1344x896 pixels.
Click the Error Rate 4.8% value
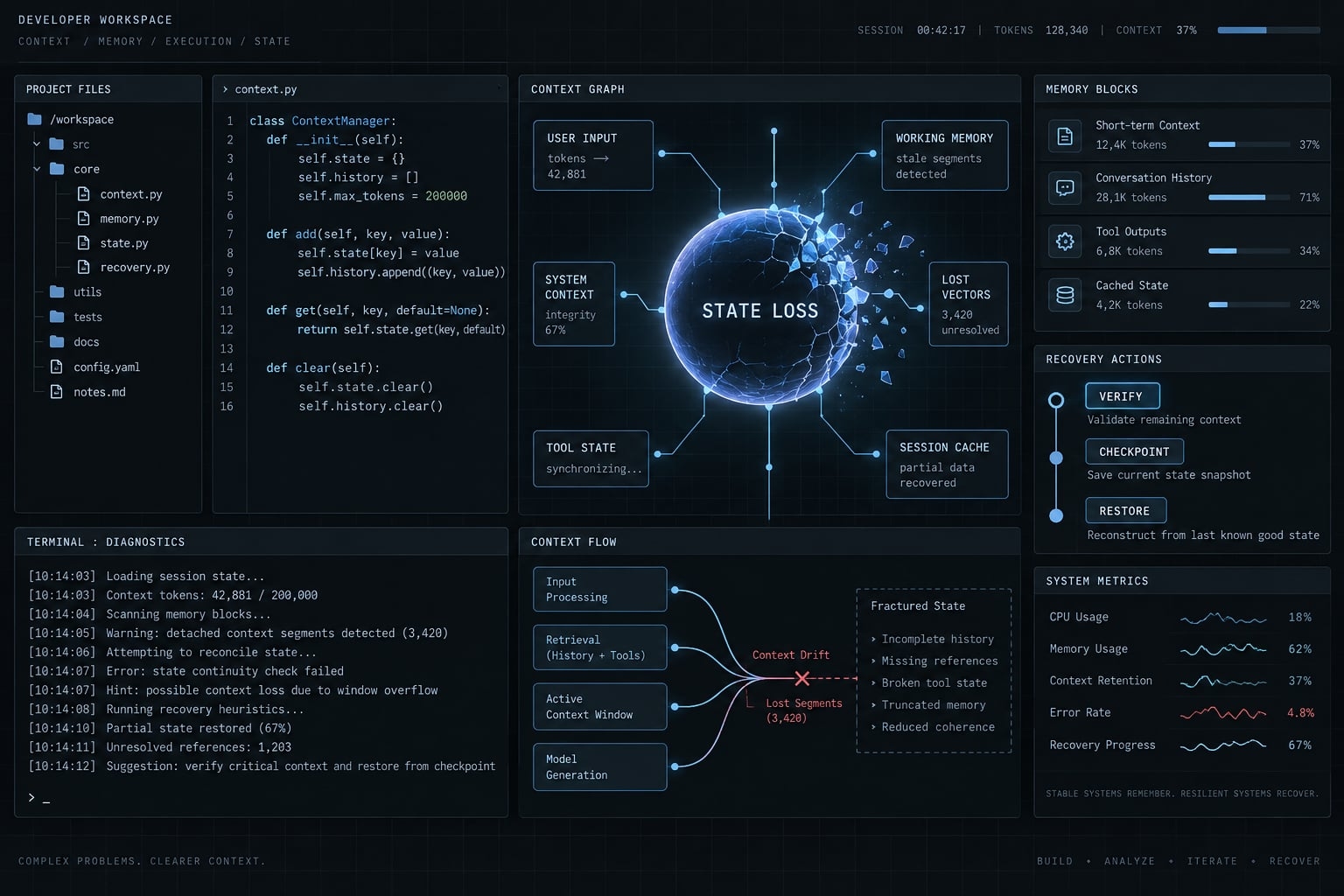(x=1300, y=713)
